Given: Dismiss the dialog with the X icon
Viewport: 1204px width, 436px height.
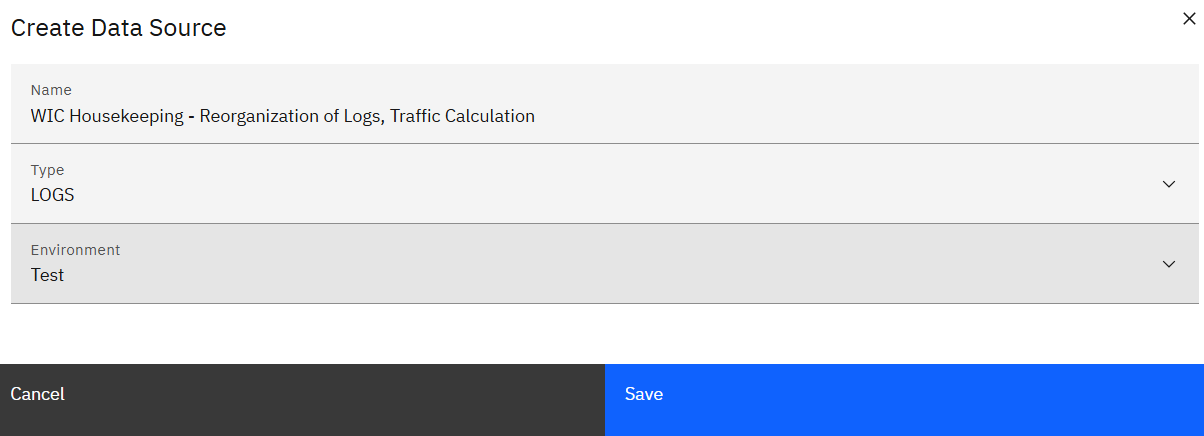Looking at the screenshot, I should [1189, 18].
